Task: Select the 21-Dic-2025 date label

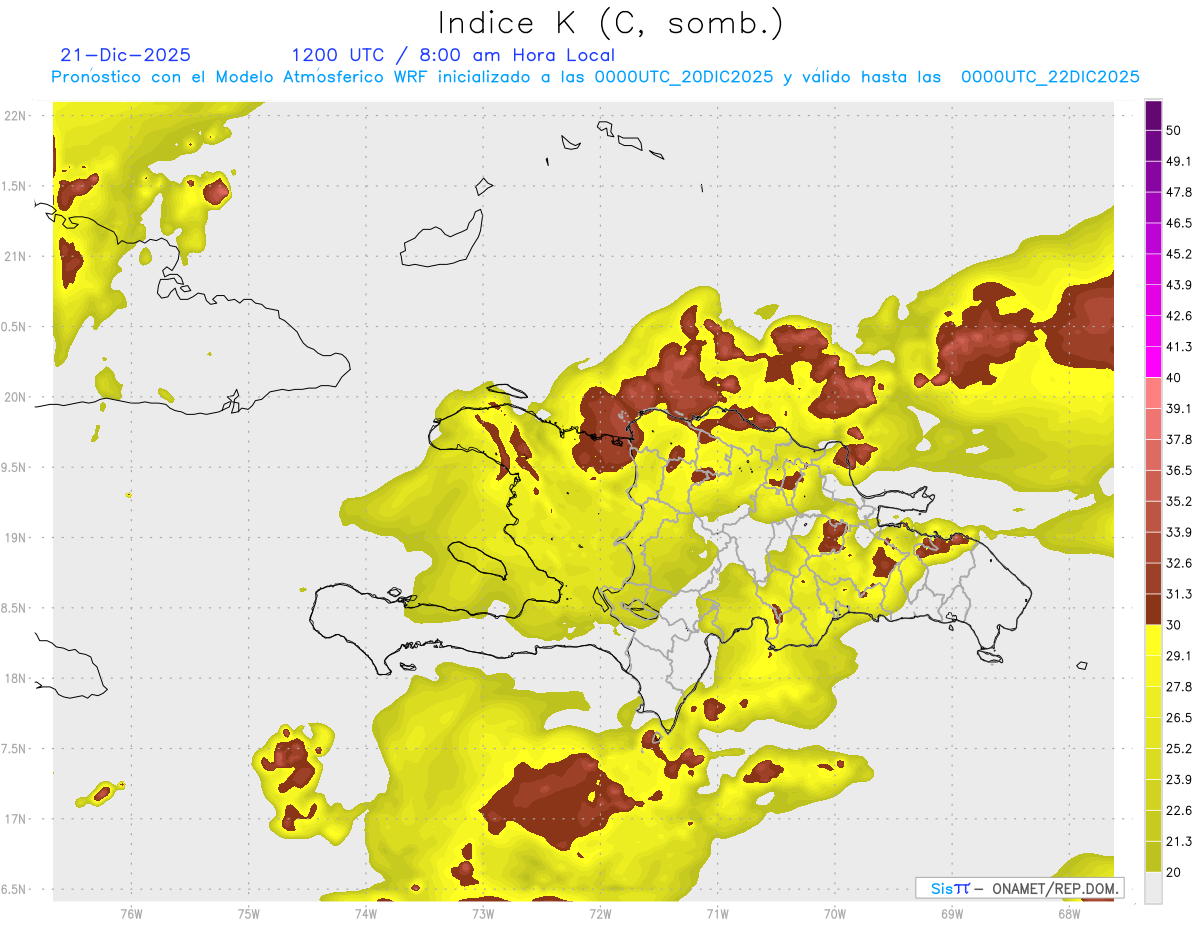Action: click(x=125, y=55)
